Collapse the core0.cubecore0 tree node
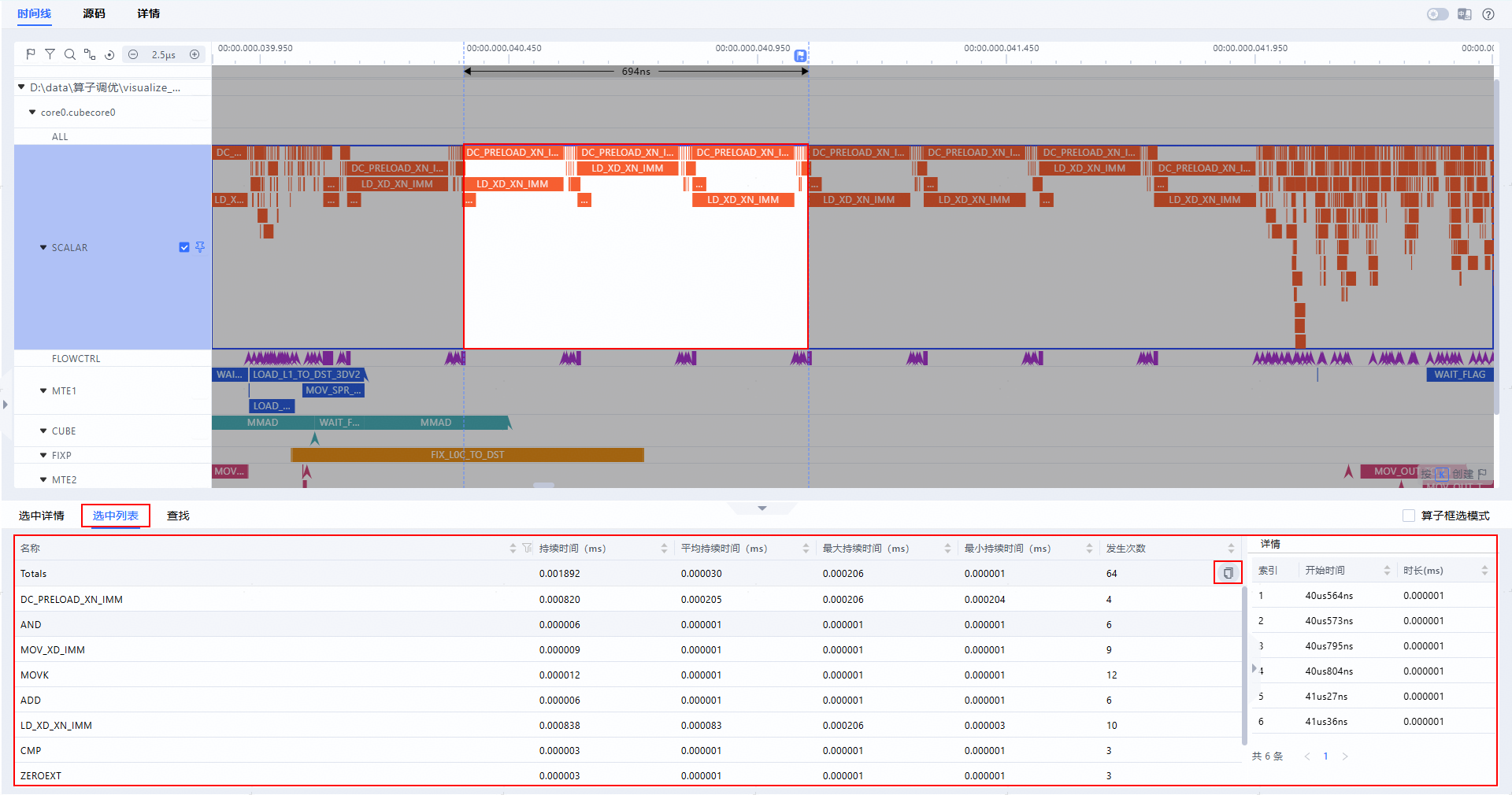The width and height of the screenshot is (1512, 795). pyautogui.click(x=32, y=112)
